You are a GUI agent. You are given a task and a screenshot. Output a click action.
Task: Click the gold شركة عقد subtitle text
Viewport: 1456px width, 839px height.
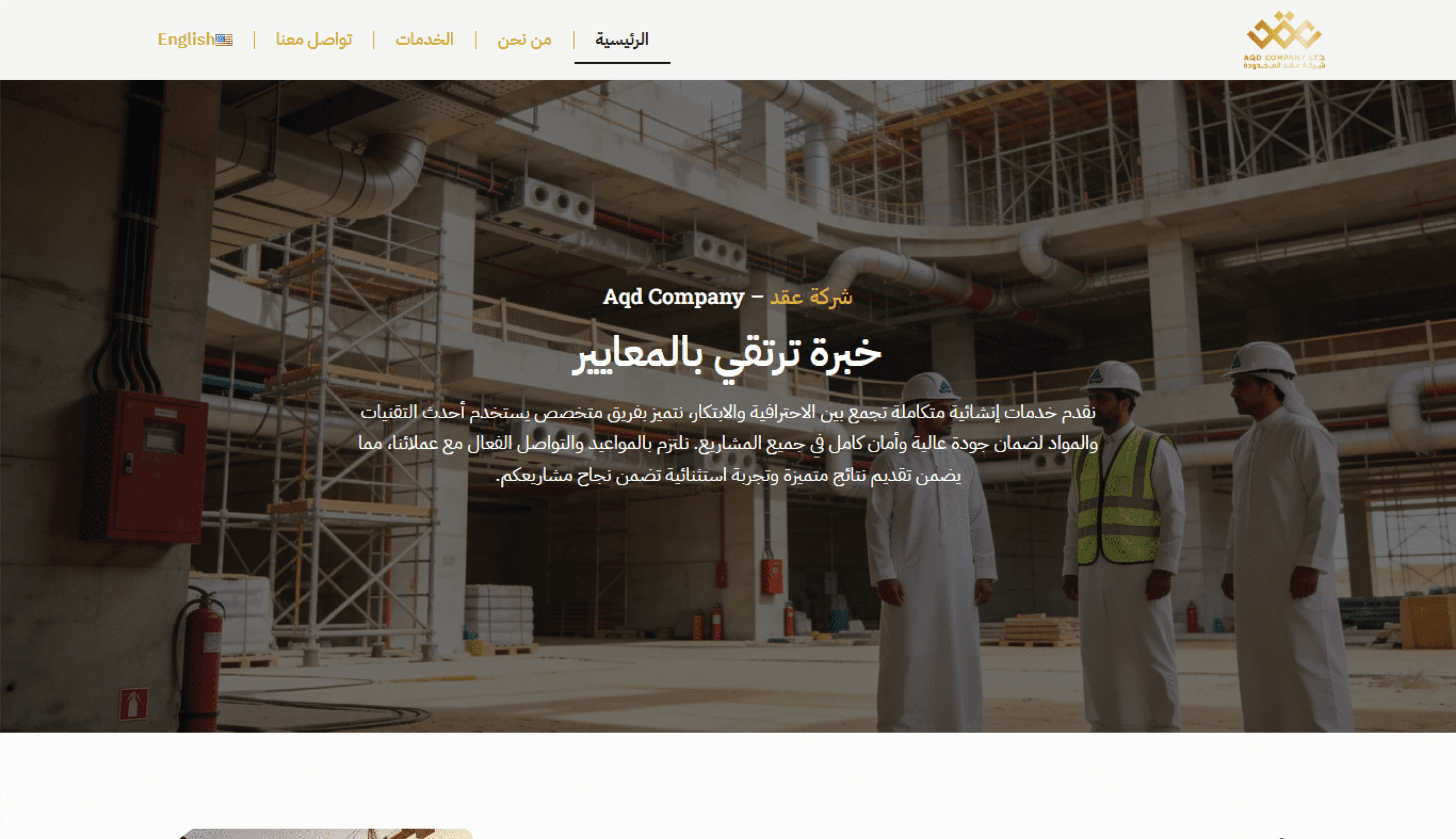click(x=811, y=297)
